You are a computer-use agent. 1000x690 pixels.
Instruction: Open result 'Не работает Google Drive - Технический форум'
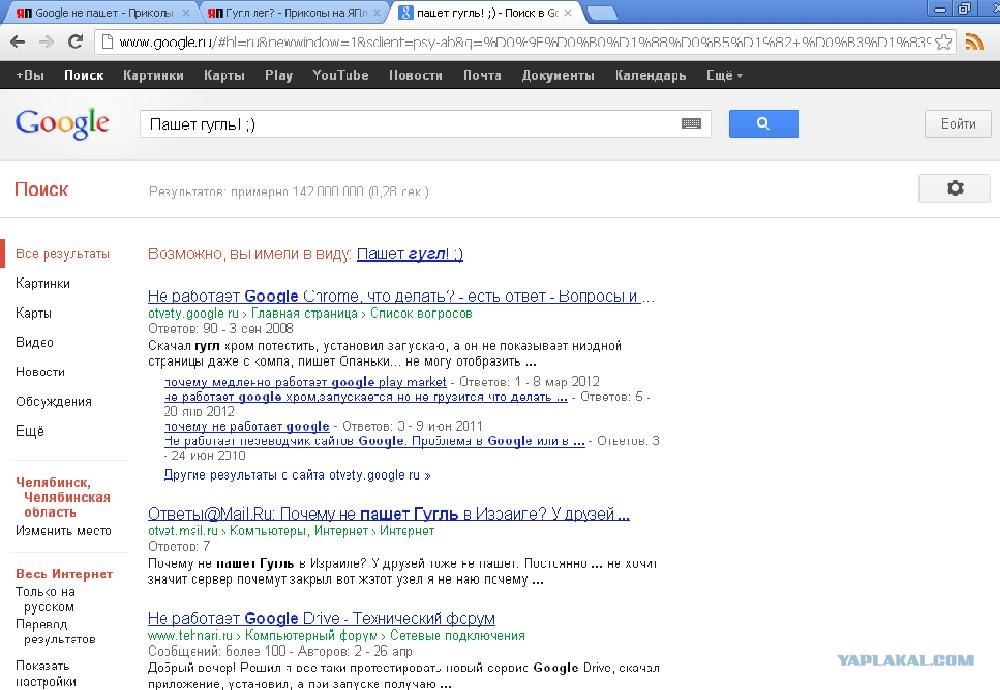pyautogui.click(x=321, y=618)
